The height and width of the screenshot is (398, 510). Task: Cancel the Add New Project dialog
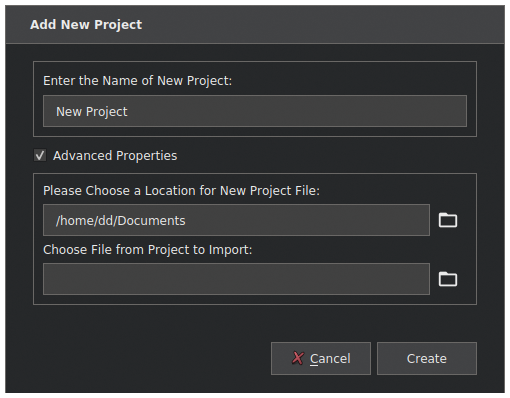[321, 358]
